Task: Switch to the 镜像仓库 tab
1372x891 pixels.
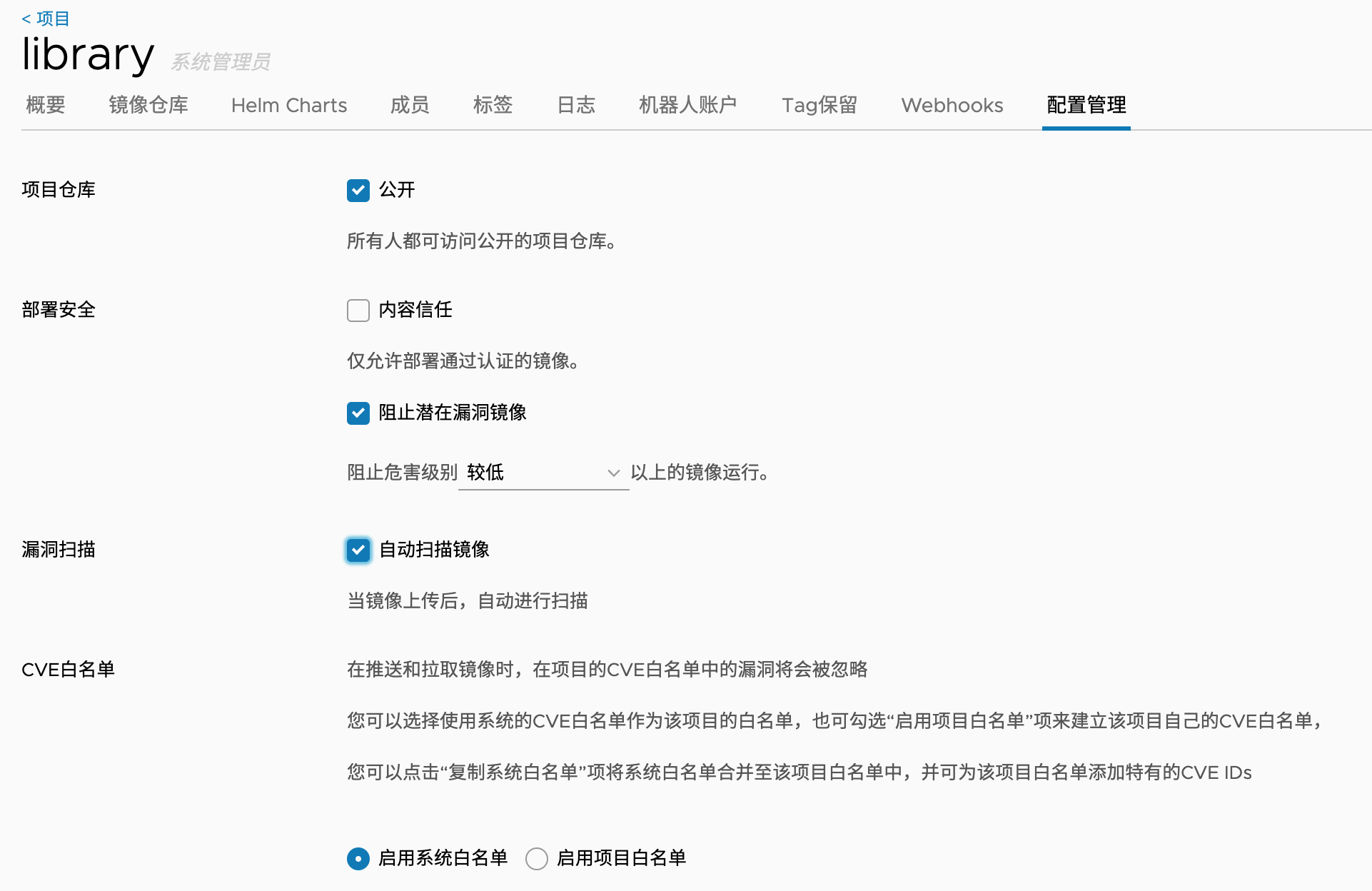Action: point(148,105)
